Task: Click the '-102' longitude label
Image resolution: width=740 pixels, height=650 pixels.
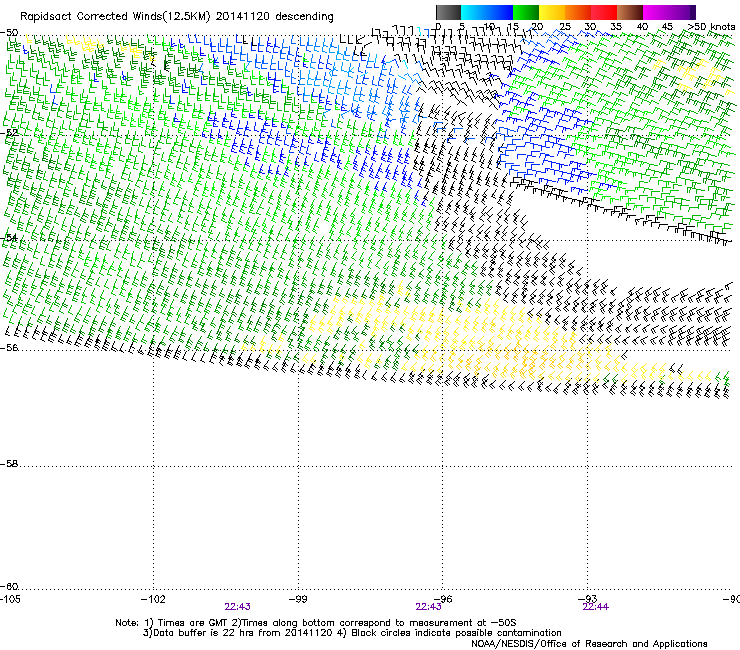Action: coord(153,599)
